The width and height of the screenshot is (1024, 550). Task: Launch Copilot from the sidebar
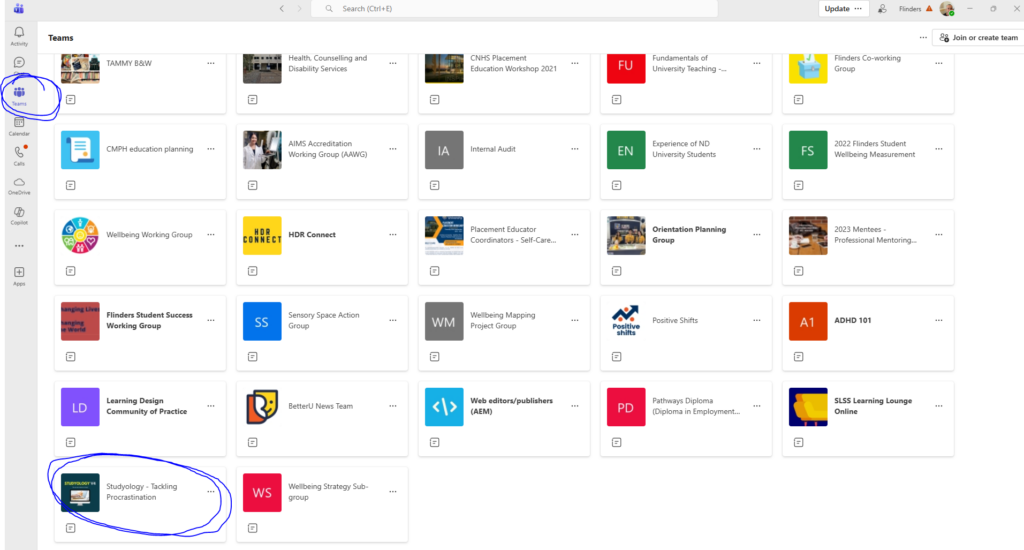tap(19, 214)
